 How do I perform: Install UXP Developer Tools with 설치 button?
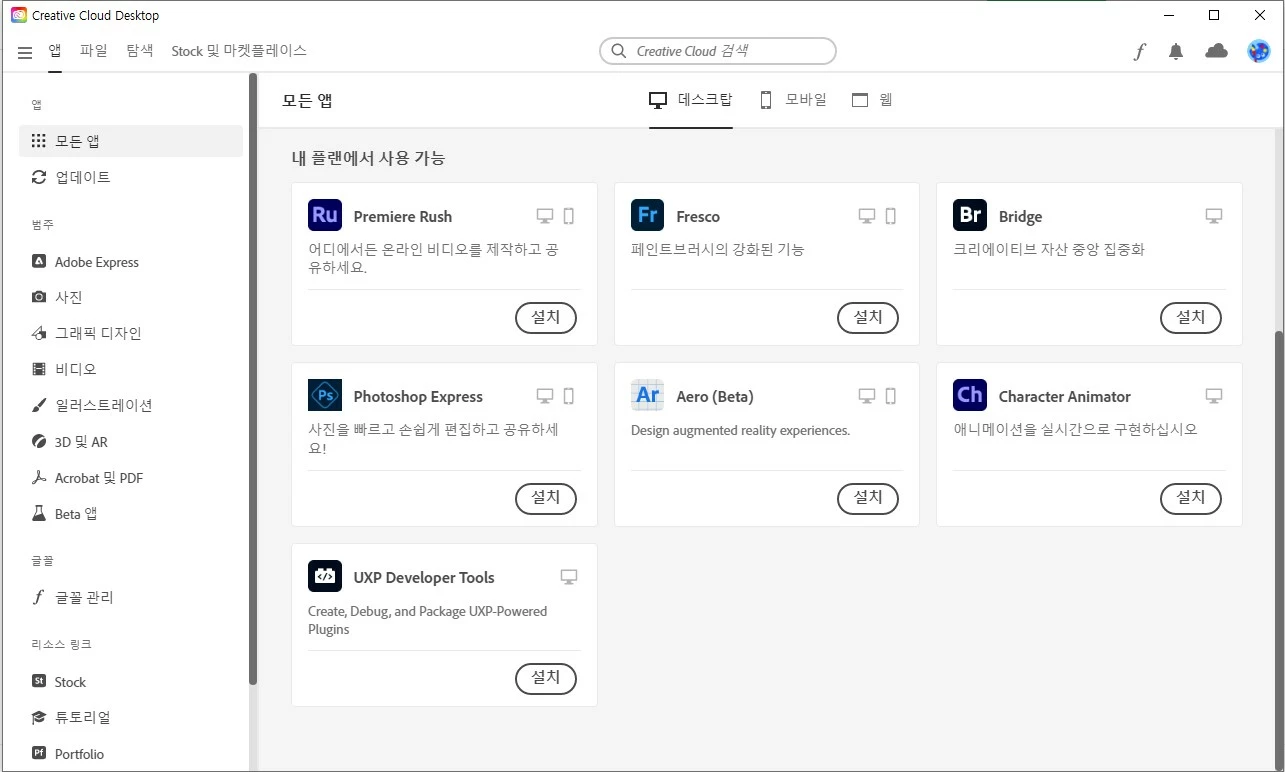point(546,678)
